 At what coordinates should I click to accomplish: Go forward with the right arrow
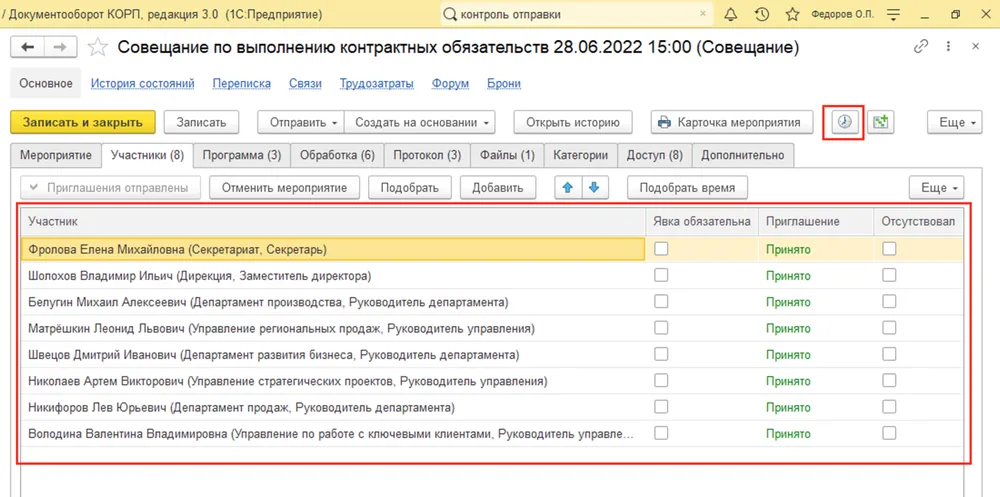pyautogui.click(x=61, y=47)
